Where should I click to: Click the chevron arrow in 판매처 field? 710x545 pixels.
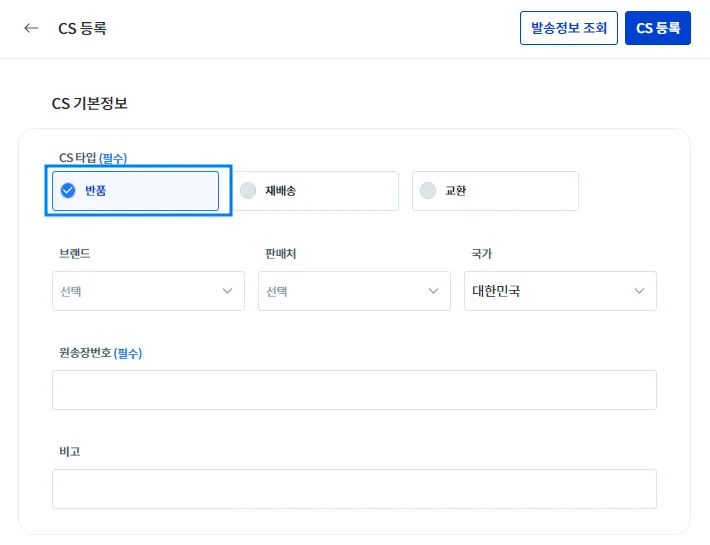[433, 291]
